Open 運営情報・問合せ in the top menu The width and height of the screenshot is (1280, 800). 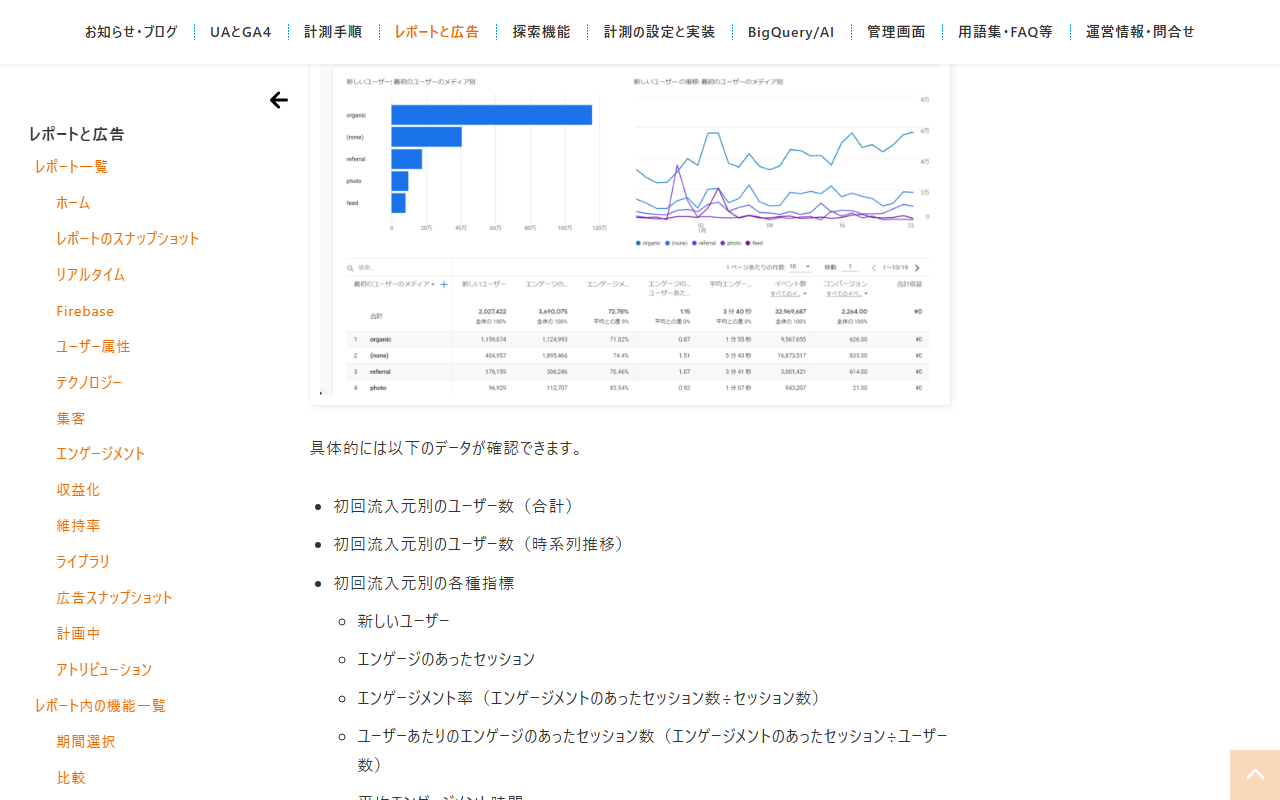1140,32
